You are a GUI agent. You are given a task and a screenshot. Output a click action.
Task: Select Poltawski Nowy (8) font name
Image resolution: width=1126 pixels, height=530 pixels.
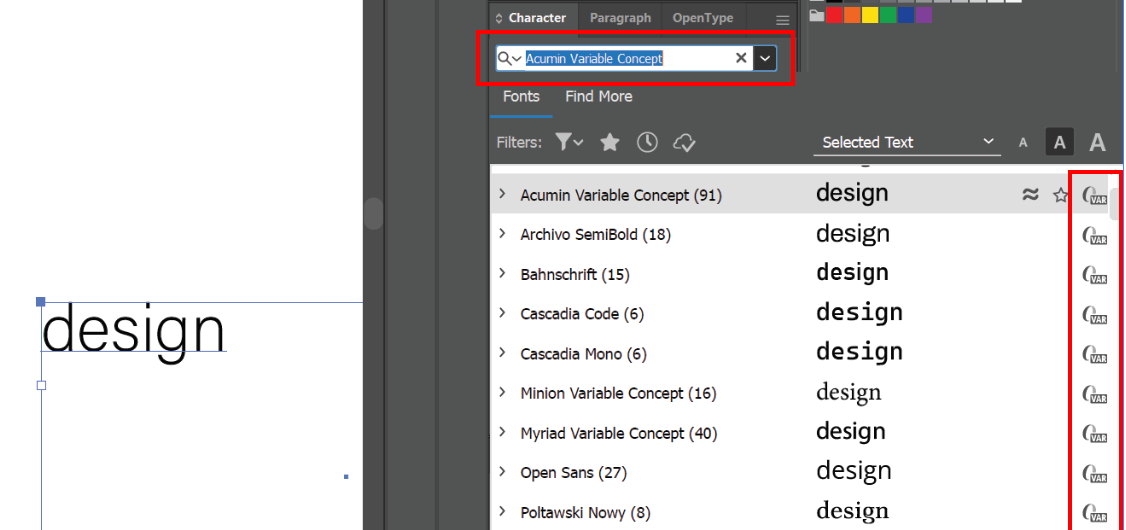586,513
